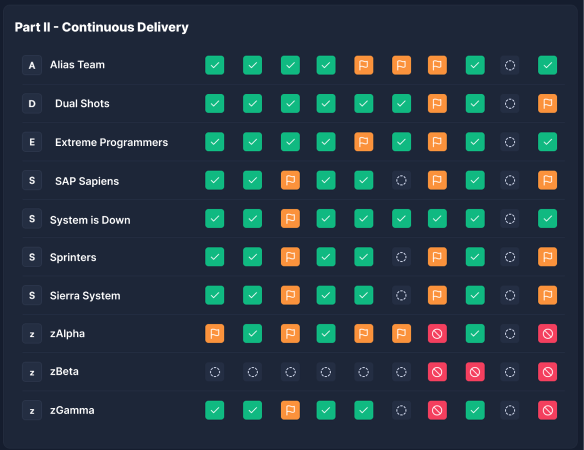Click Alias Team's first green checkmark
584x450 pixels.
click(215, 65)
